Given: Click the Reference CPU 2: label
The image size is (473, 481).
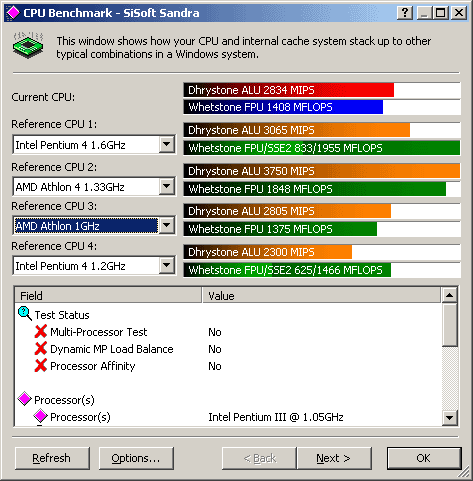Looking at the screenshot, I should [x=54, y=167].
